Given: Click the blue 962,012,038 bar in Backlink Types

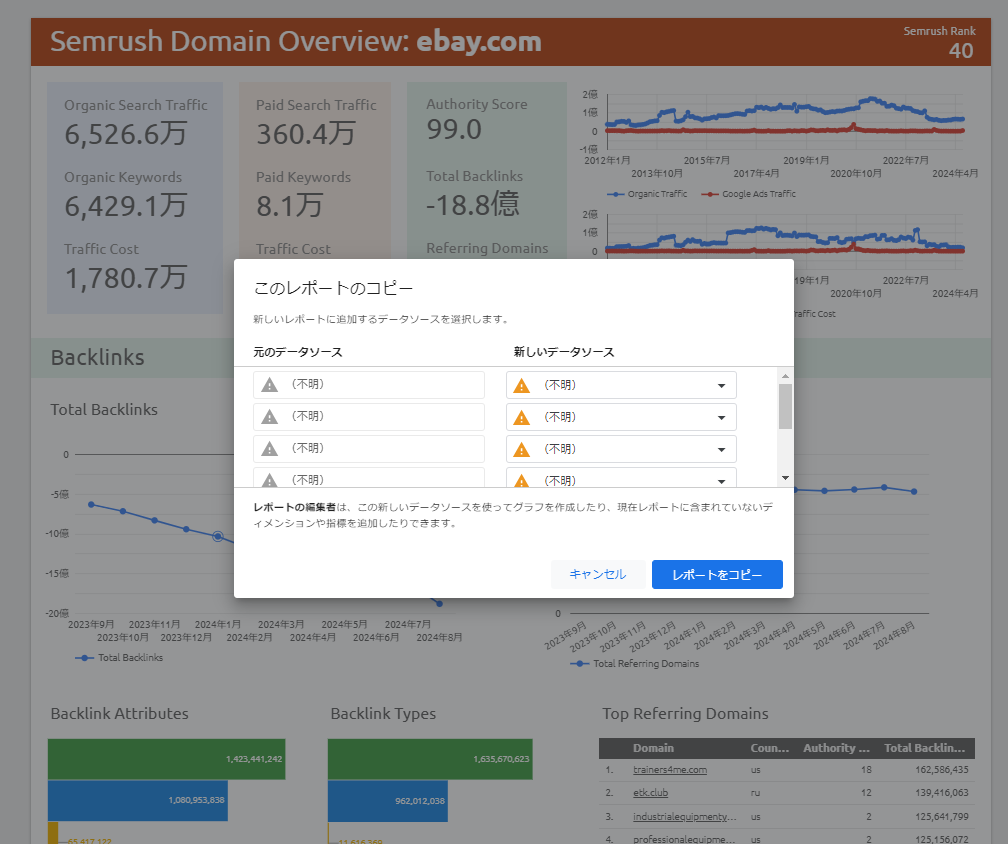Looking at the screenshot, I should pos(388,801).
